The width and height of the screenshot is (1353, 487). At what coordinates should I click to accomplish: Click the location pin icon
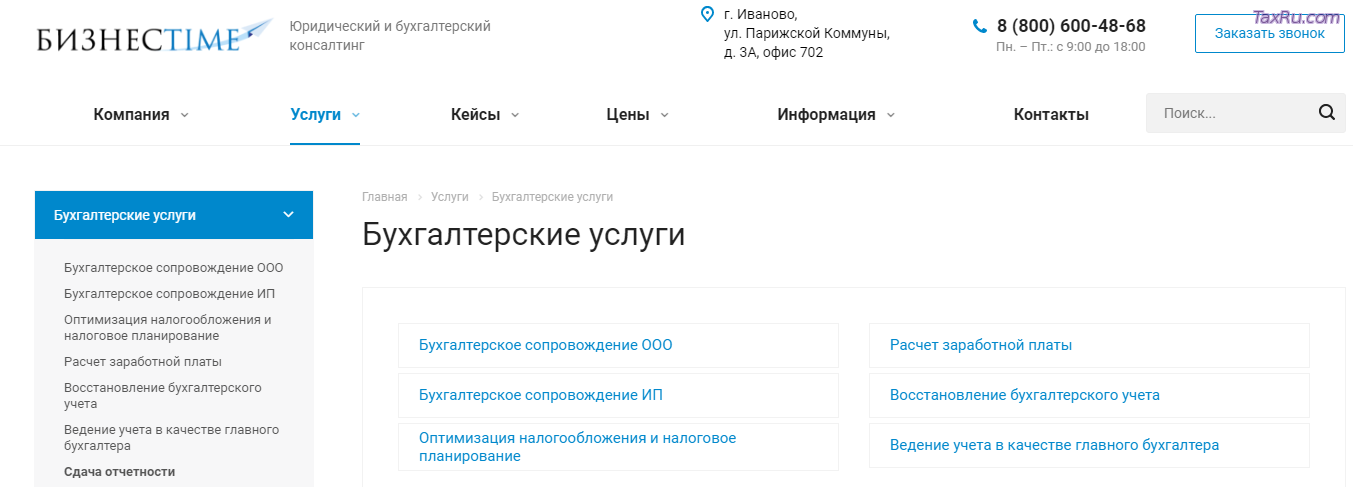[x=707, y=14]
